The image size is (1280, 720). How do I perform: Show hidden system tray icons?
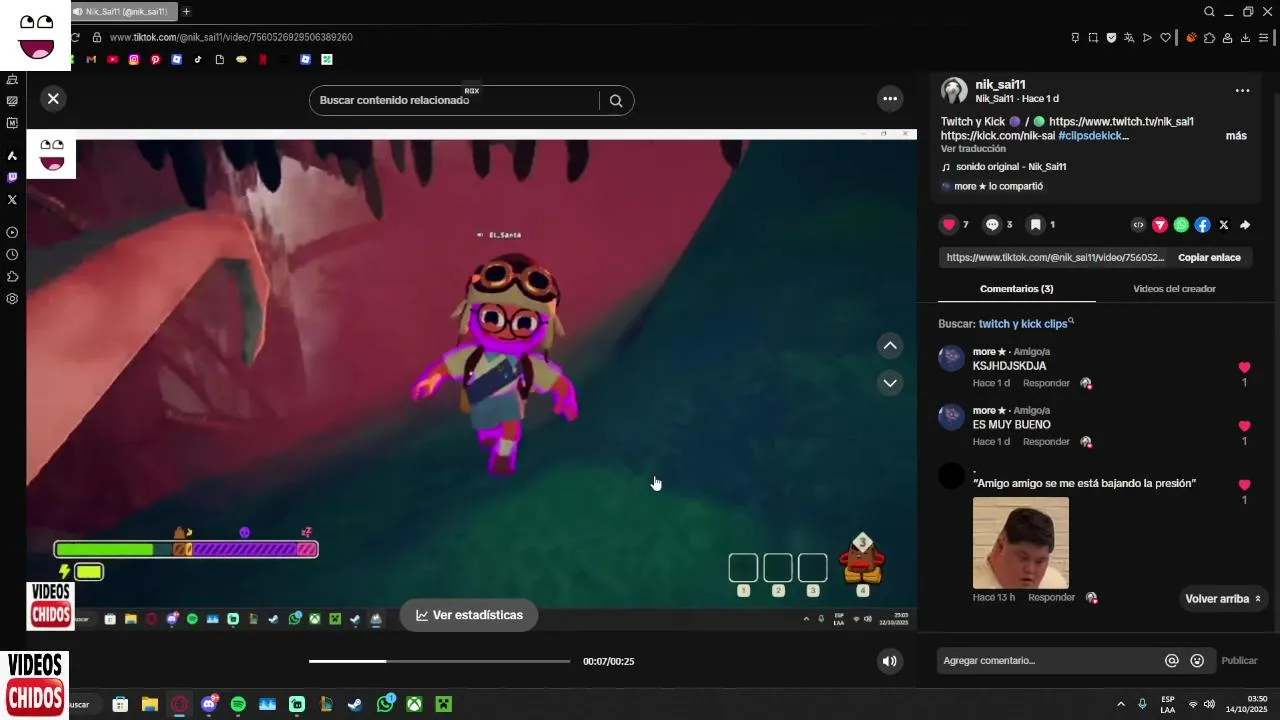click(x=1121, y=704)
